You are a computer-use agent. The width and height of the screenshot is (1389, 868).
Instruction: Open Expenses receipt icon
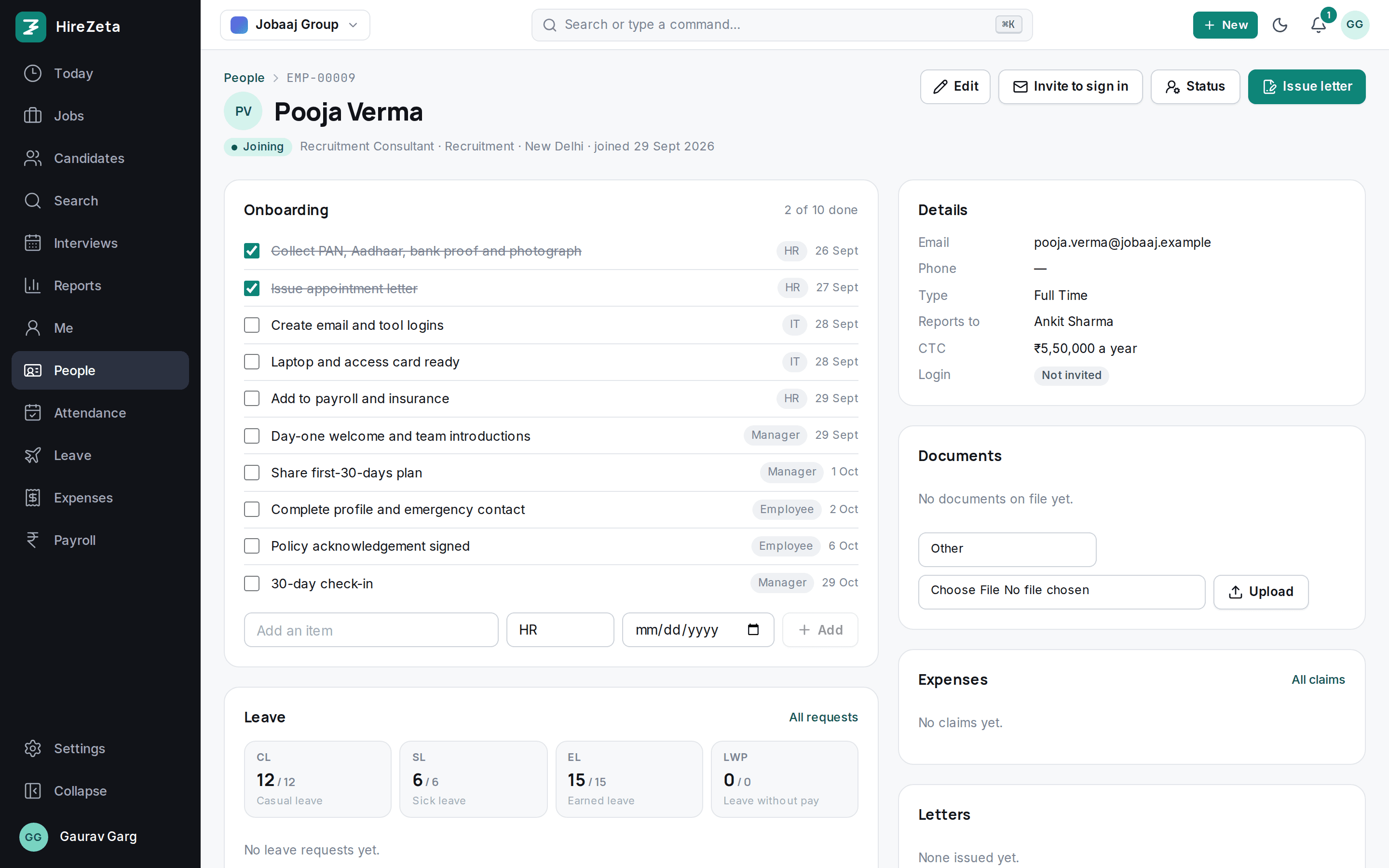point(33,498)
